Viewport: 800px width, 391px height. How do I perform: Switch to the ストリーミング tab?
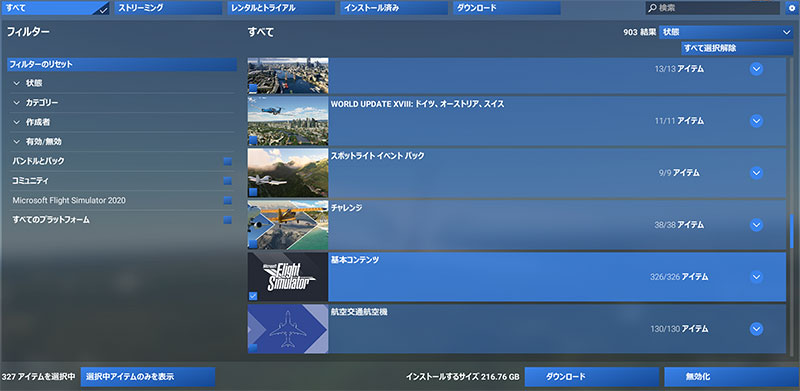(x=168, y=8)
